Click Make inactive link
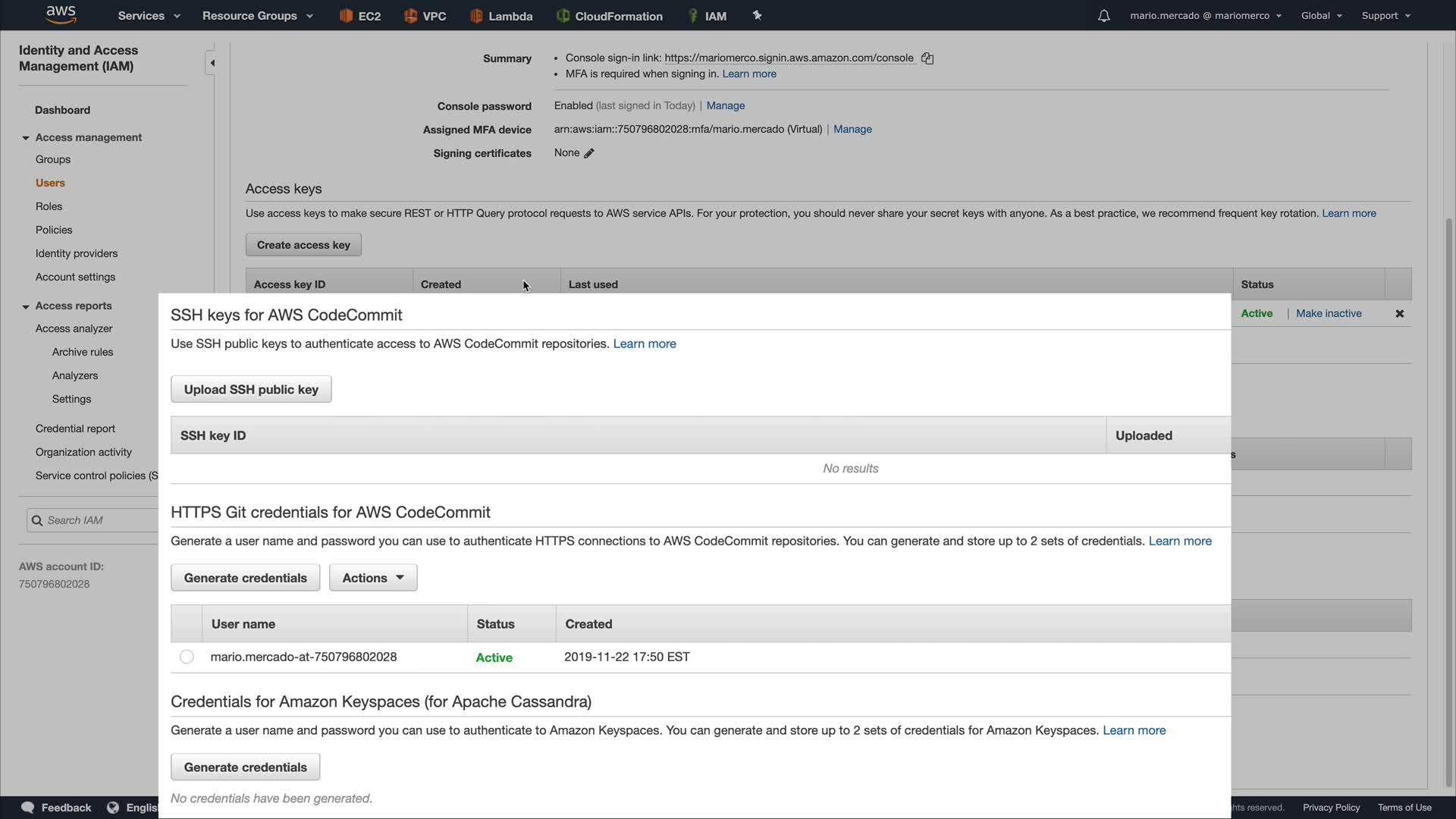 coord(1328,313)
